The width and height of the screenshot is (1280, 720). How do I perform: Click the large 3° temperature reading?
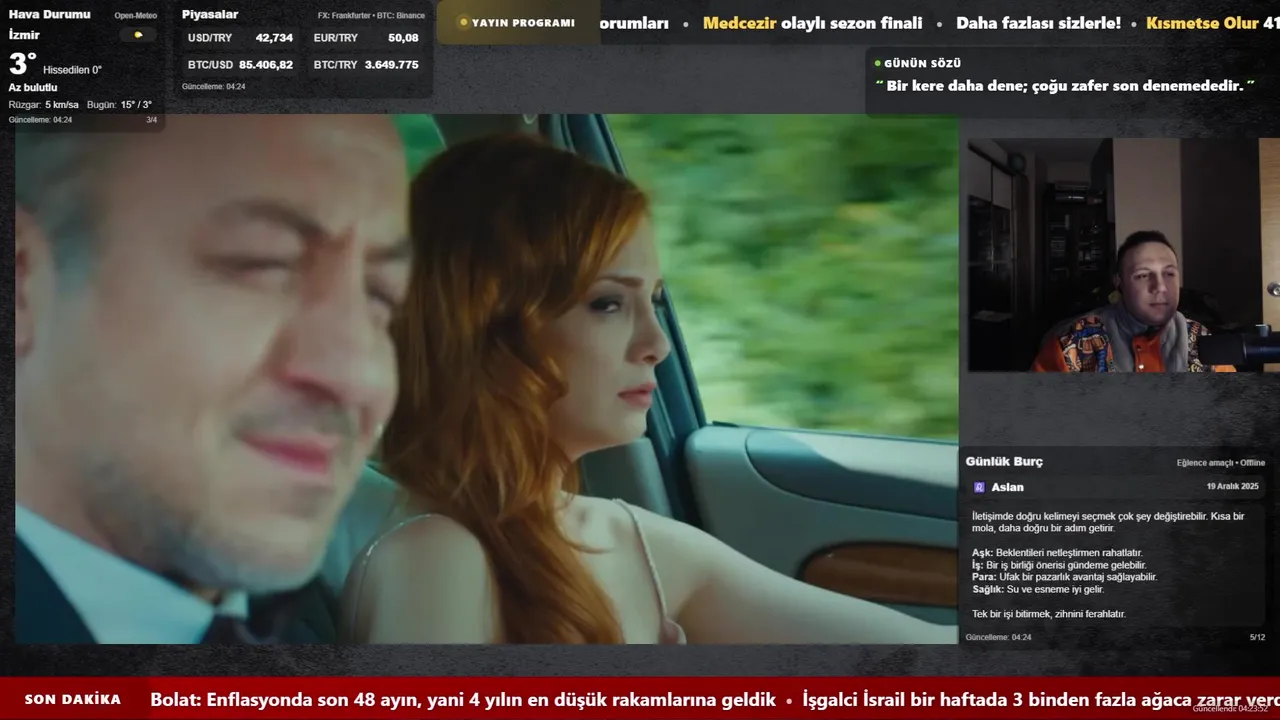pos(22,64)
